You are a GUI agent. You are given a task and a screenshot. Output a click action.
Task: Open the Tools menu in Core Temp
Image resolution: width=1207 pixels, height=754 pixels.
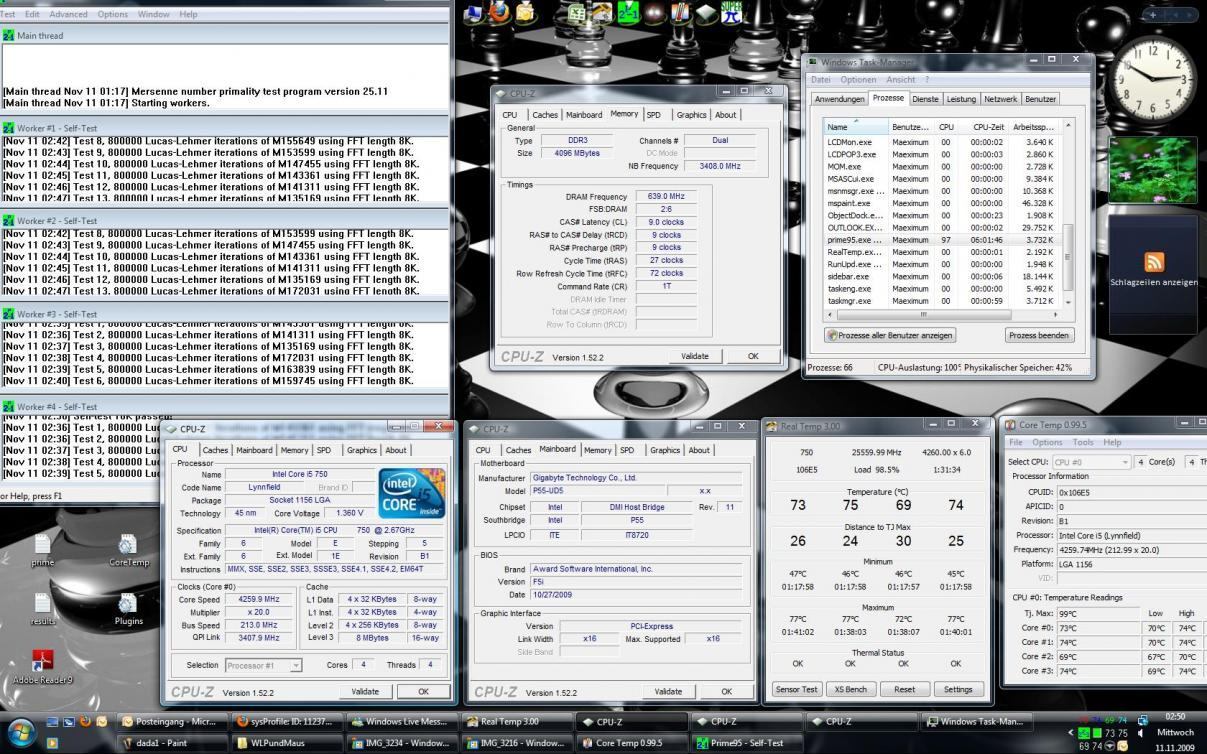pyautogui.click(x=1083, y=442)
